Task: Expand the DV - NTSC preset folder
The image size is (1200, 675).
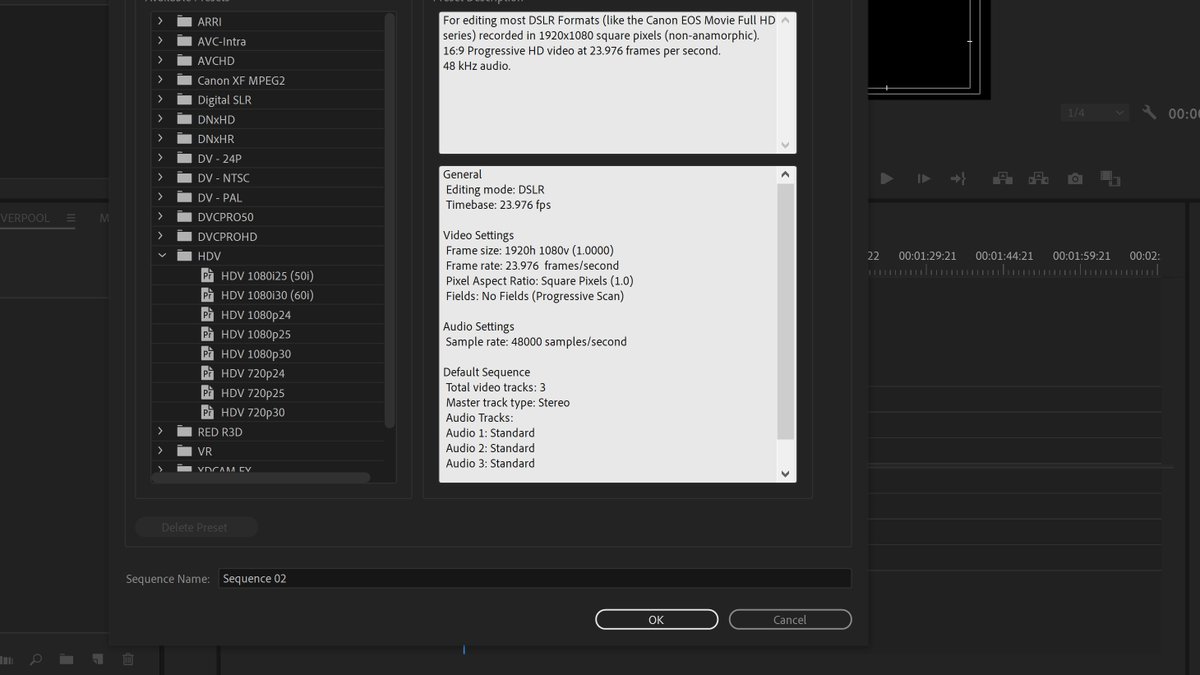Action: pyautogui.click(x=161, y=177)
